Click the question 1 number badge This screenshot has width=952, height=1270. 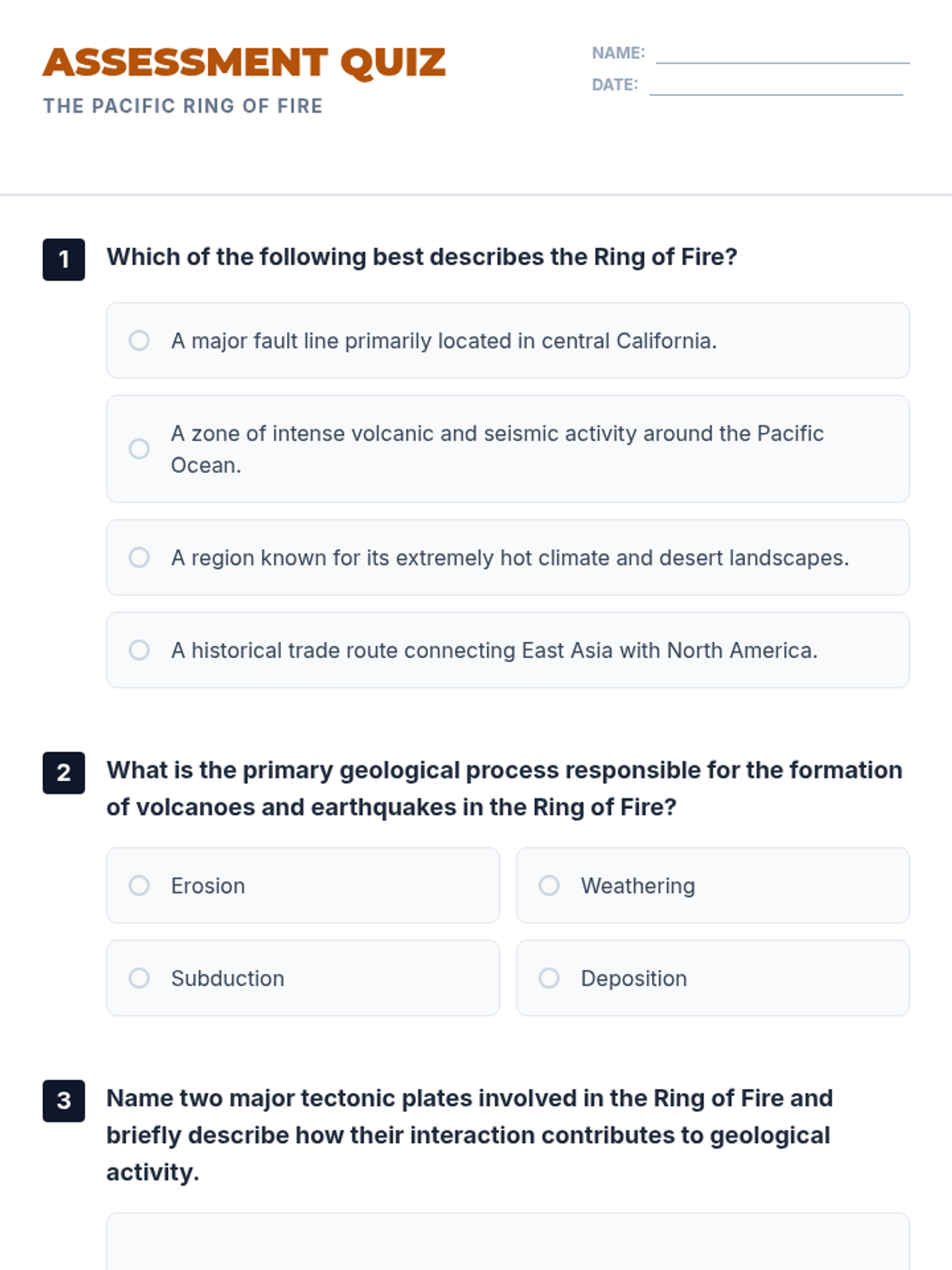64,260
